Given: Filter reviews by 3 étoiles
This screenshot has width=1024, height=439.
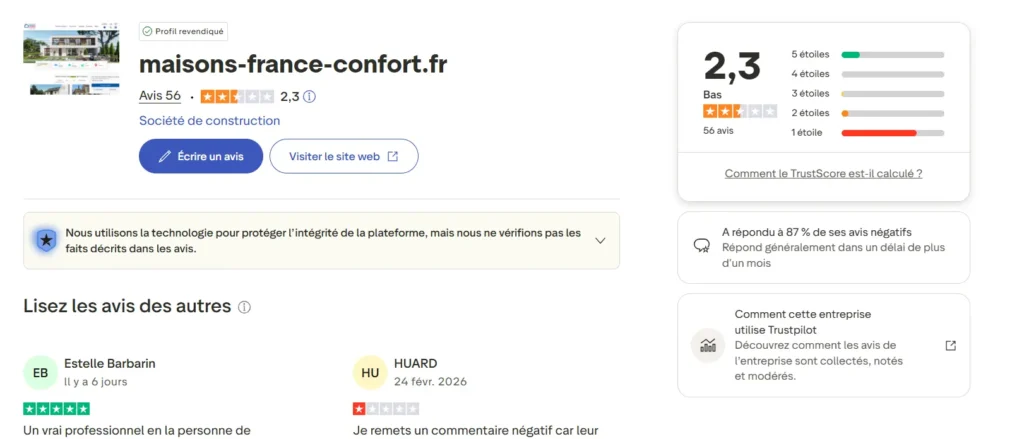Looking at the screenshot, I should [867, 93].
